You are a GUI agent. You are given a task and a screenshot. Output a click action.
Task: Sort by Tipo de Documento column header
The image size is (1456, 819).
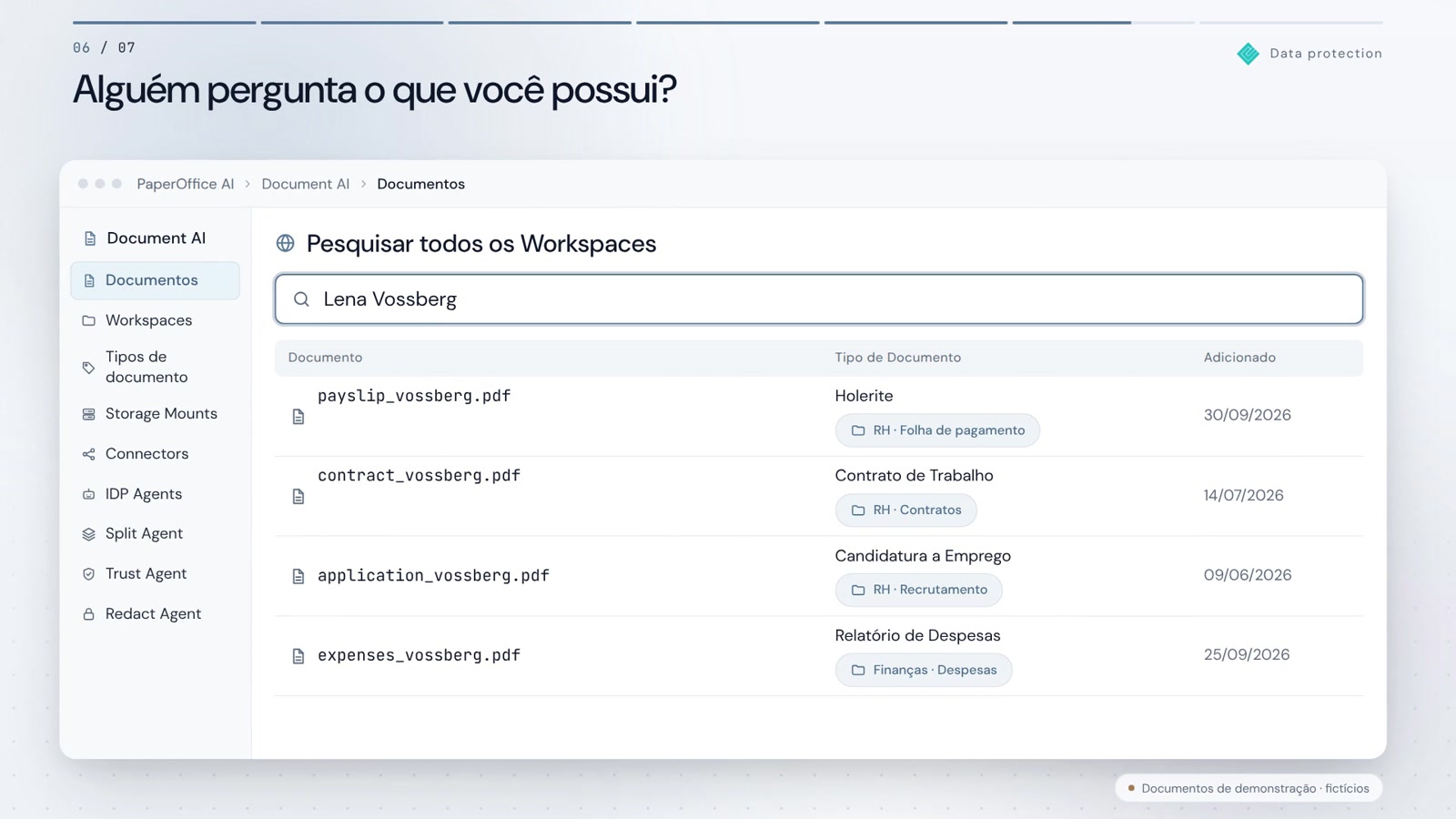click(897, 358)
